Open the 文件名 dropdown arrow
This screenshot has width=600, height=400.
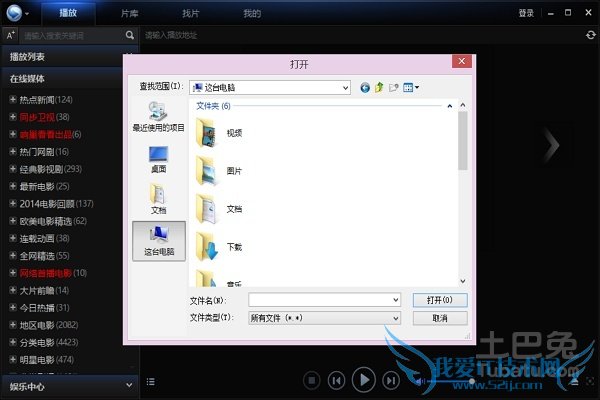(x=396, y=300)
